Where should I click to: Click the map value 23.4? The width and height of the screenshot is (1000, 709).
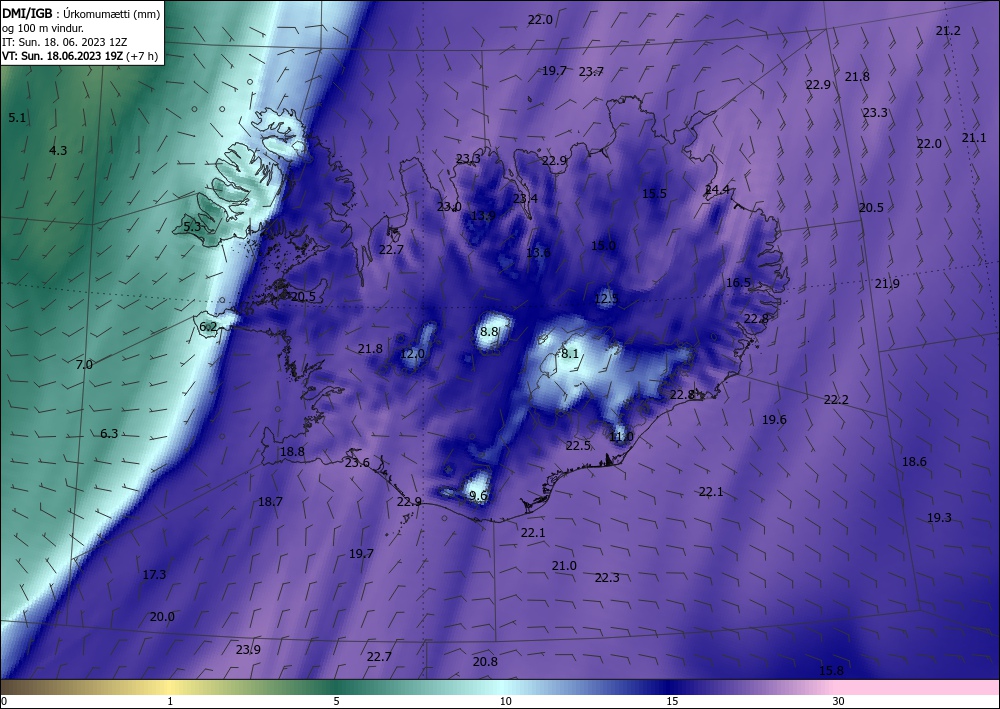pyautogui.click(x=526, y=198)
